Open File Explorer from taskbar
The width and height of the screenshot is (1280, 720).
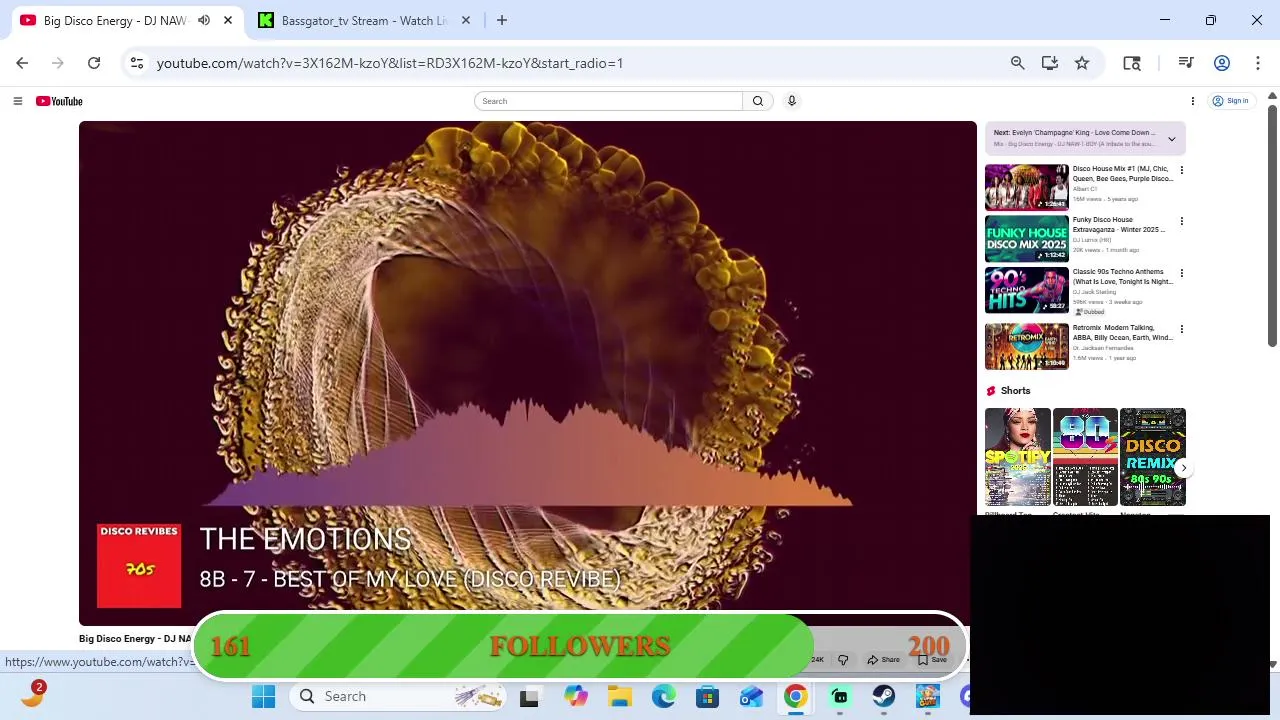pos(619,697)
